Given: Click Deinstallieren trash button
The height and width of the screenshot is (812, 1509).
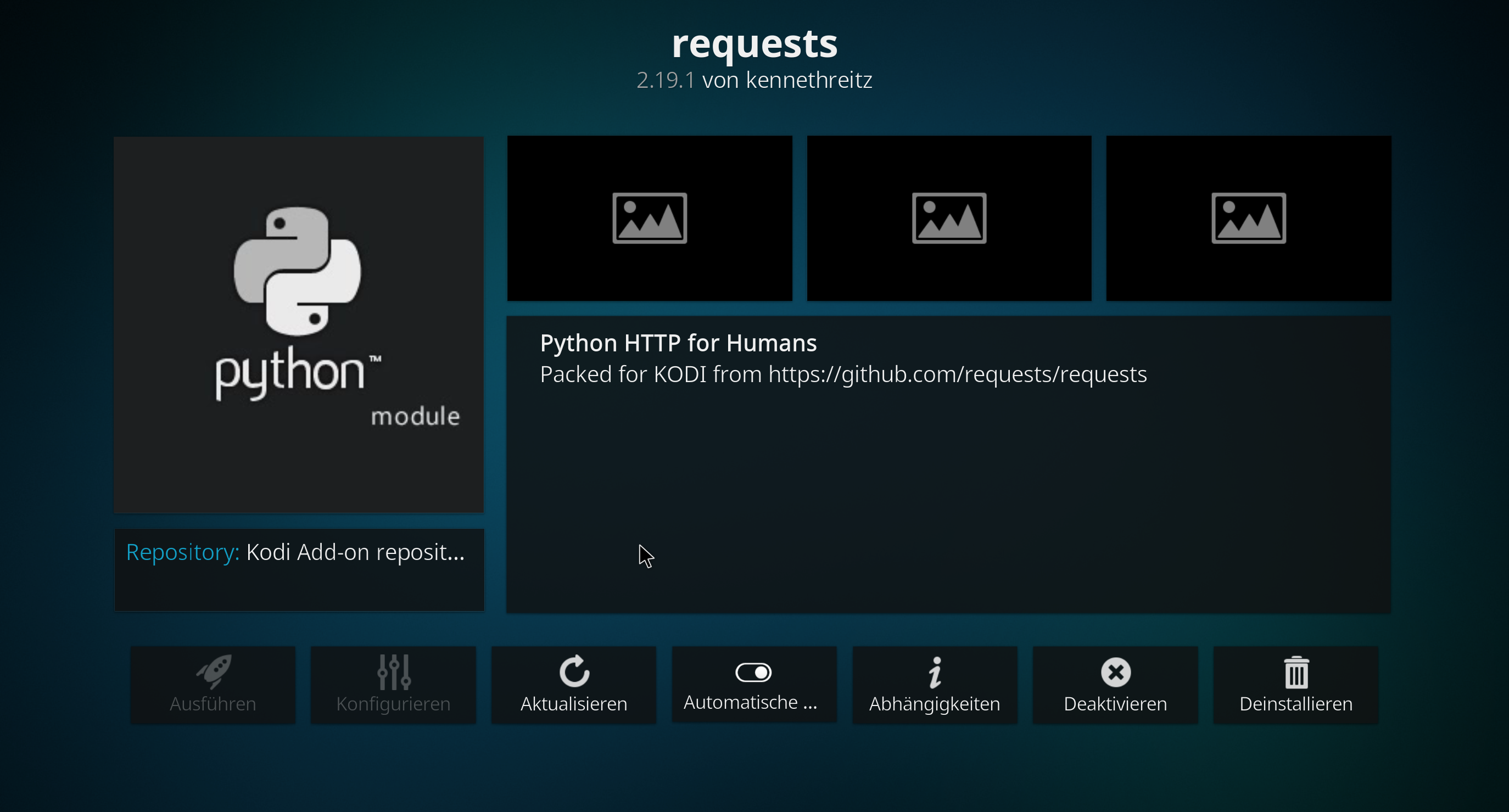Looking at the screenshot, I should pyautogui.click(x=1296, y=684).
